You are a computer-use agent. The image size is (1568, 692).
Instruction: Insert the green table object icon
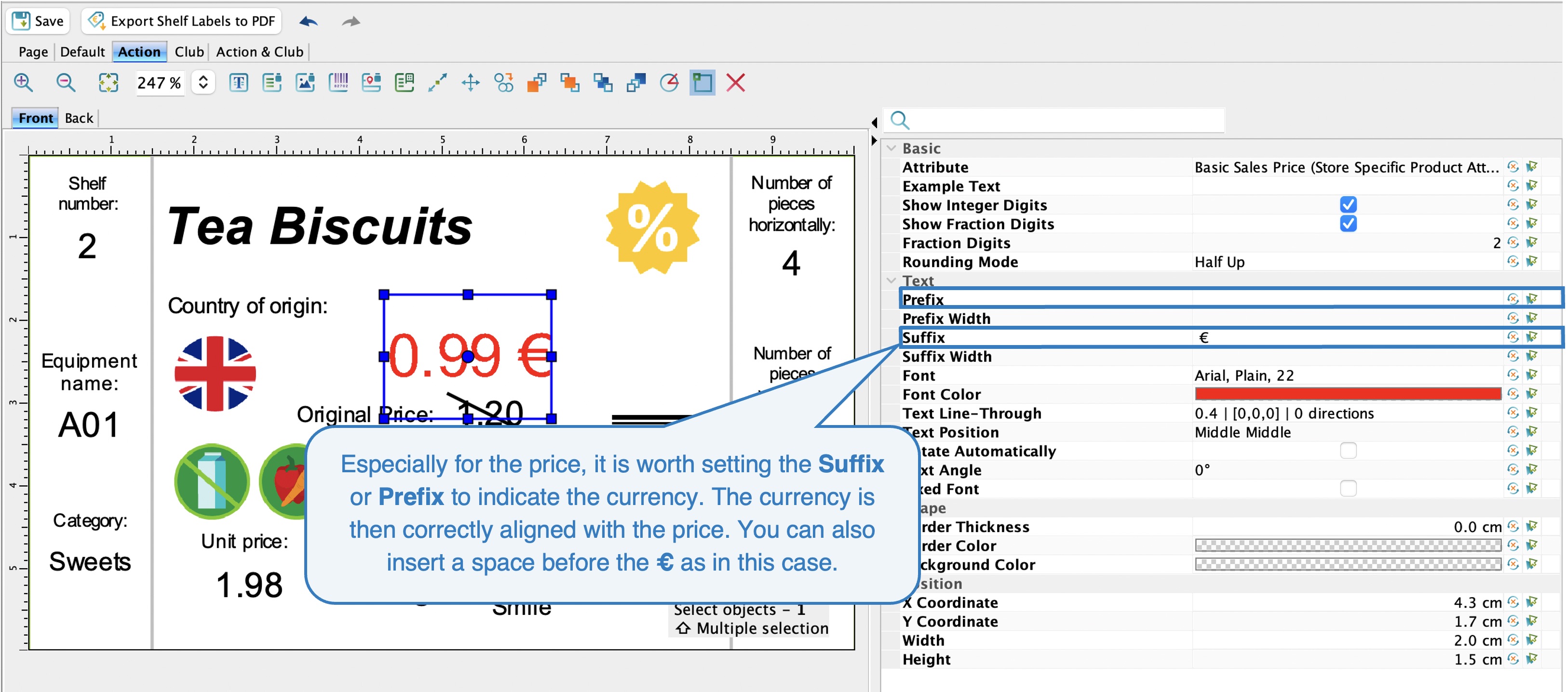[x=404, y=83]
